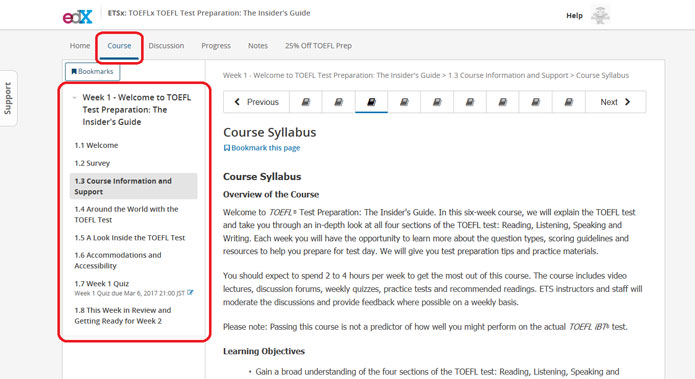Open the sixth unit book icon

[x=470, y=102]
